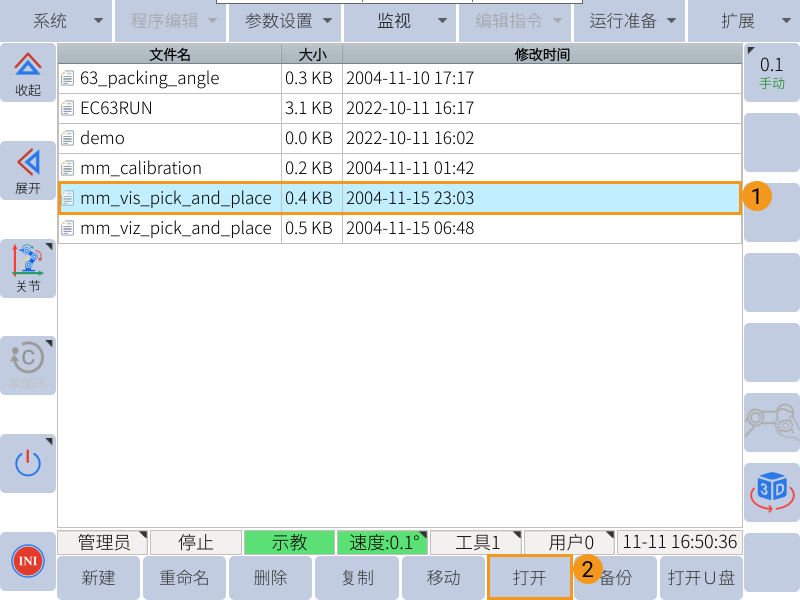The height and width of the screenshot is (600, 800).
Task: Expand dropdown arrow next to 扩展
Action: (x=786, y=21)
